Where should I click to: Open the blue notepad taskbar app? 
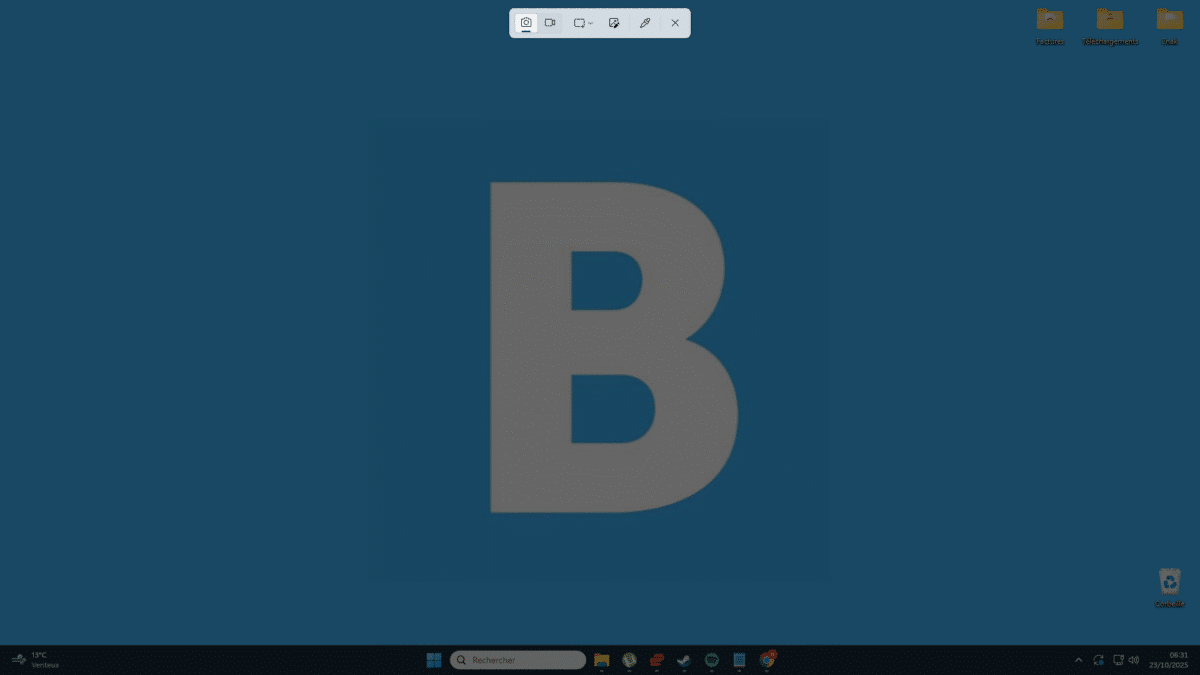[739, 660]
